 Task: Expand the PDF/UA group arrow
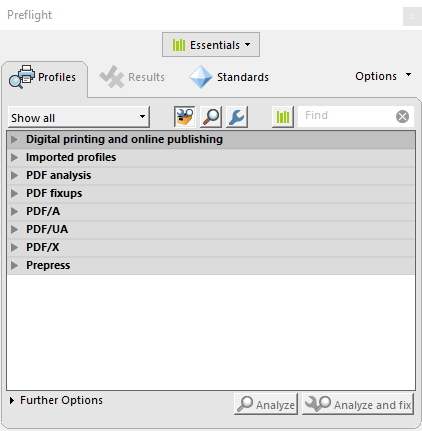point(14,229)
